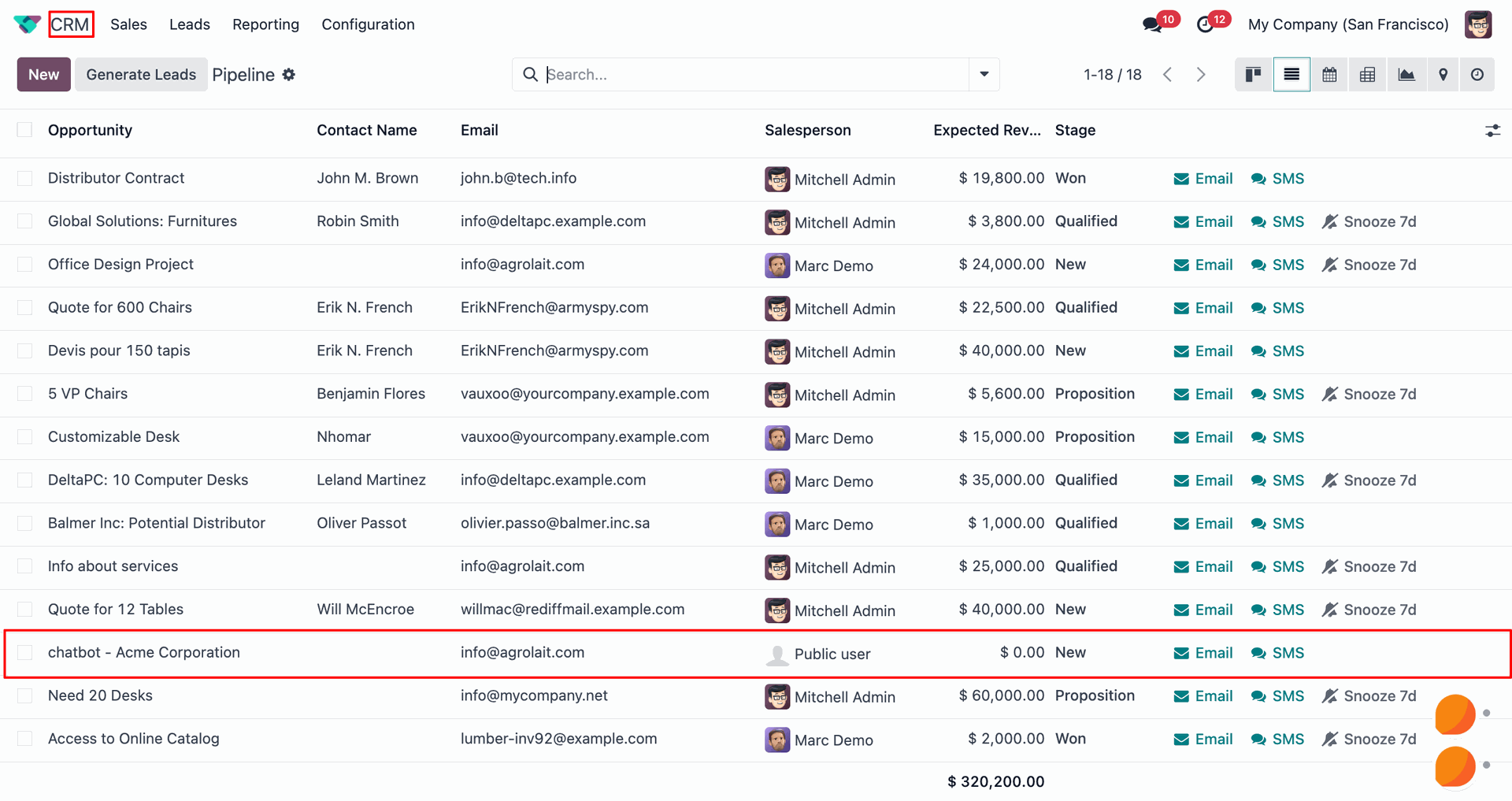Switch to Pivot table view

(1368, 75)
